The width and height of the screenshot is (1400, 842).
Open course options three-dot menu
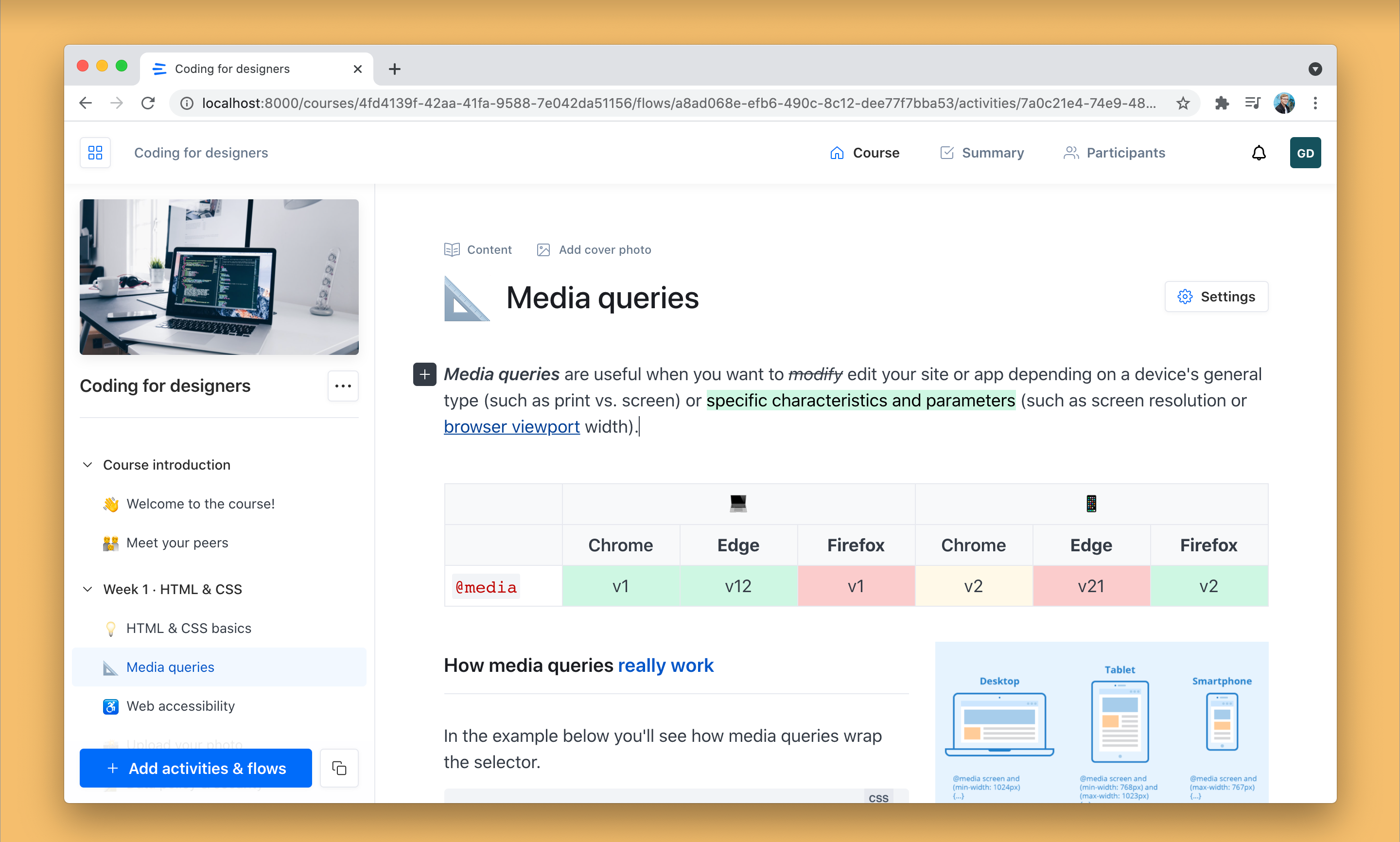[343, 386]
